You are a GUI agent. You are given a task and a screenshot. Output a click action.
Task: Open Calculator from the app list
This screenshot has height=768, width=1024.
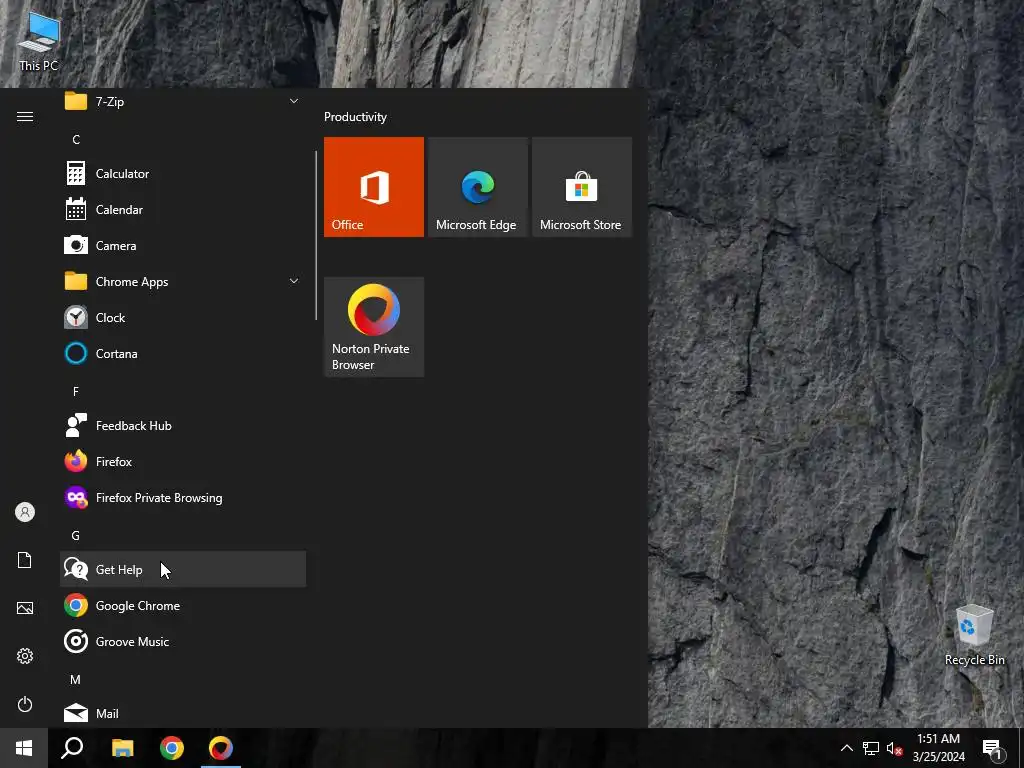point(183,174)
